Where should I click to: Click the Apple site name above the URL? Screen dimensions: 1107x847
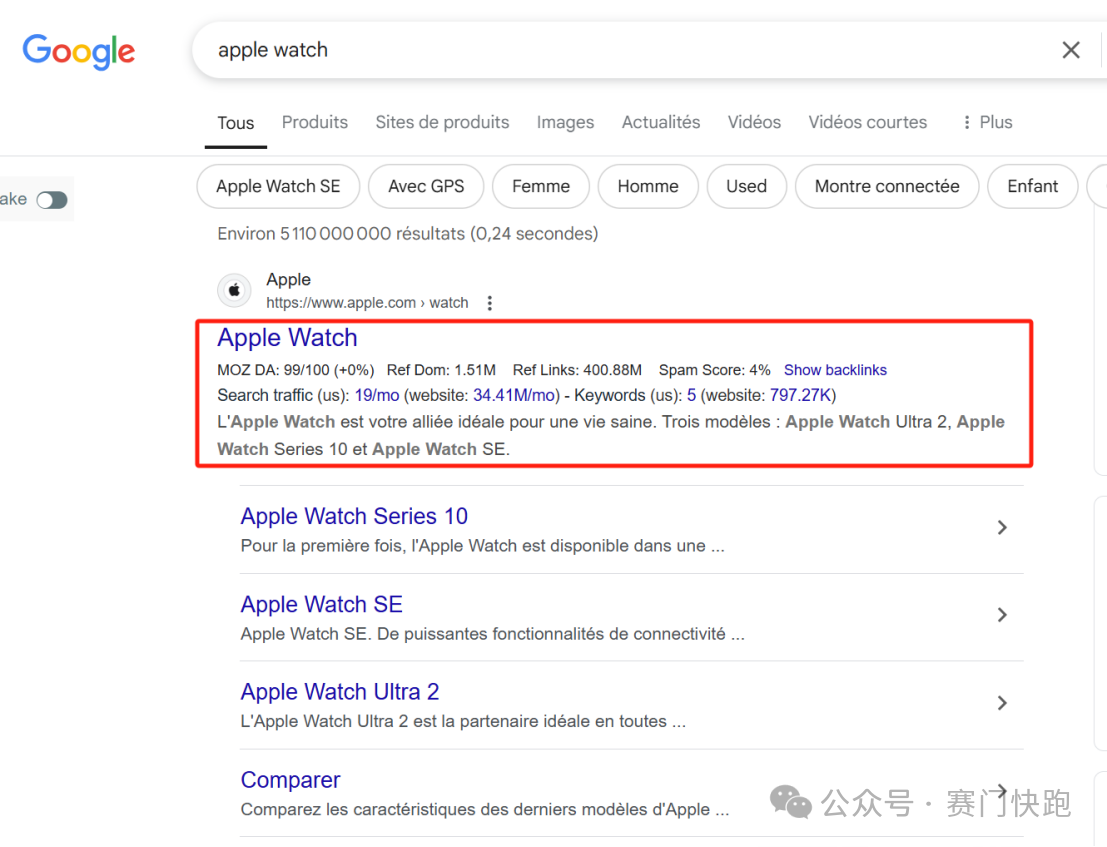coord(289,280)
